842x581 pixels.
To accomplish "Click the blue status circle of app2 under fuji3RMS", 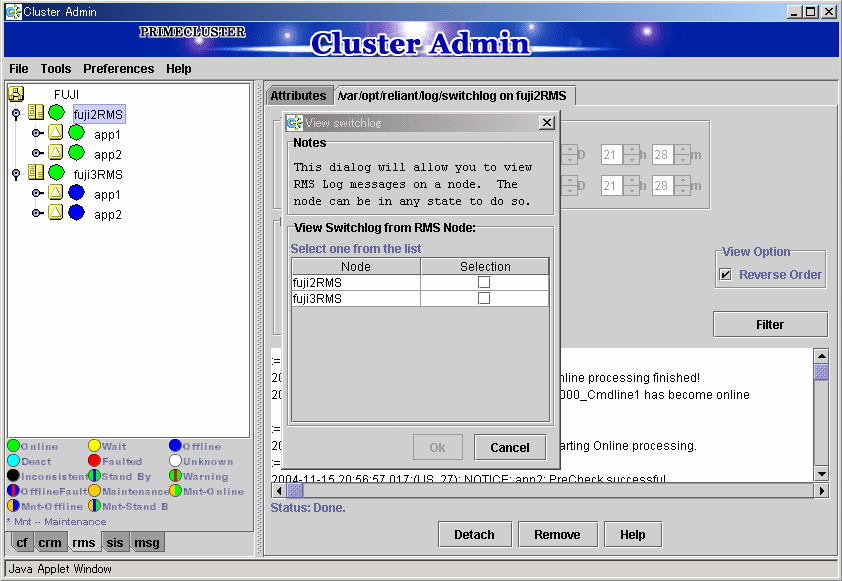I will 77,213.
